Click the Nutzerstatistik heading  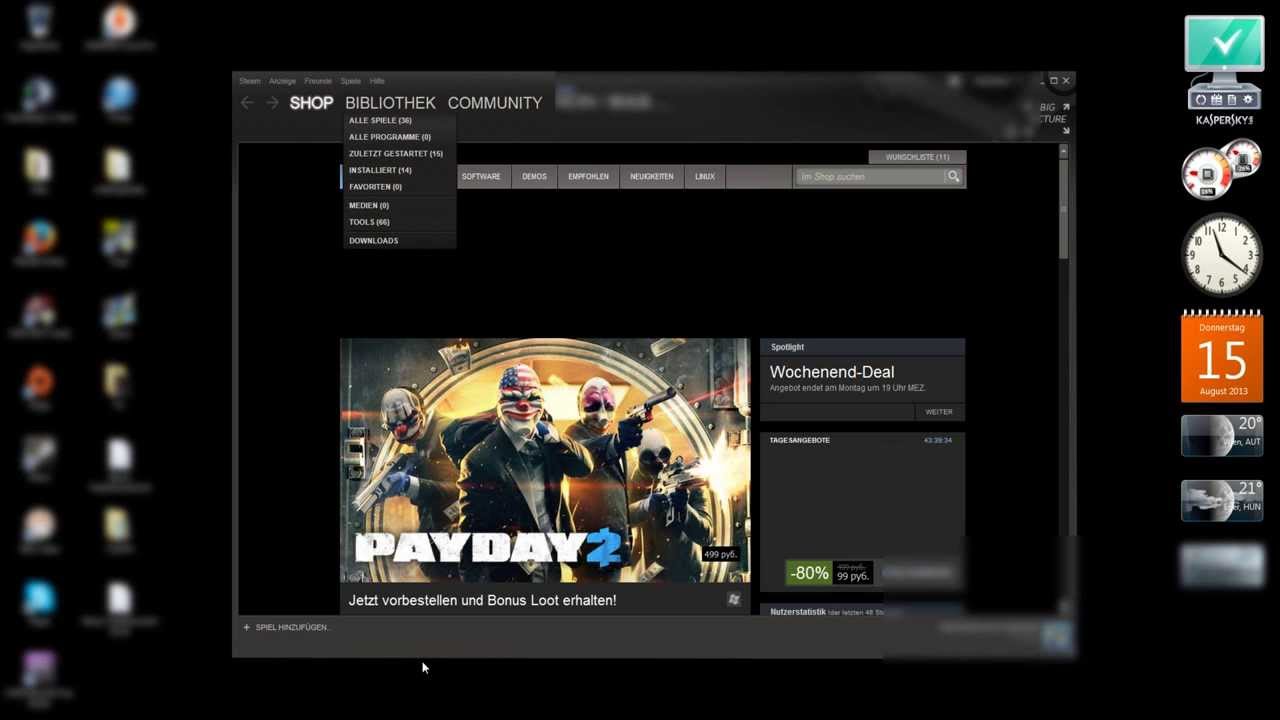coord(798,612)
